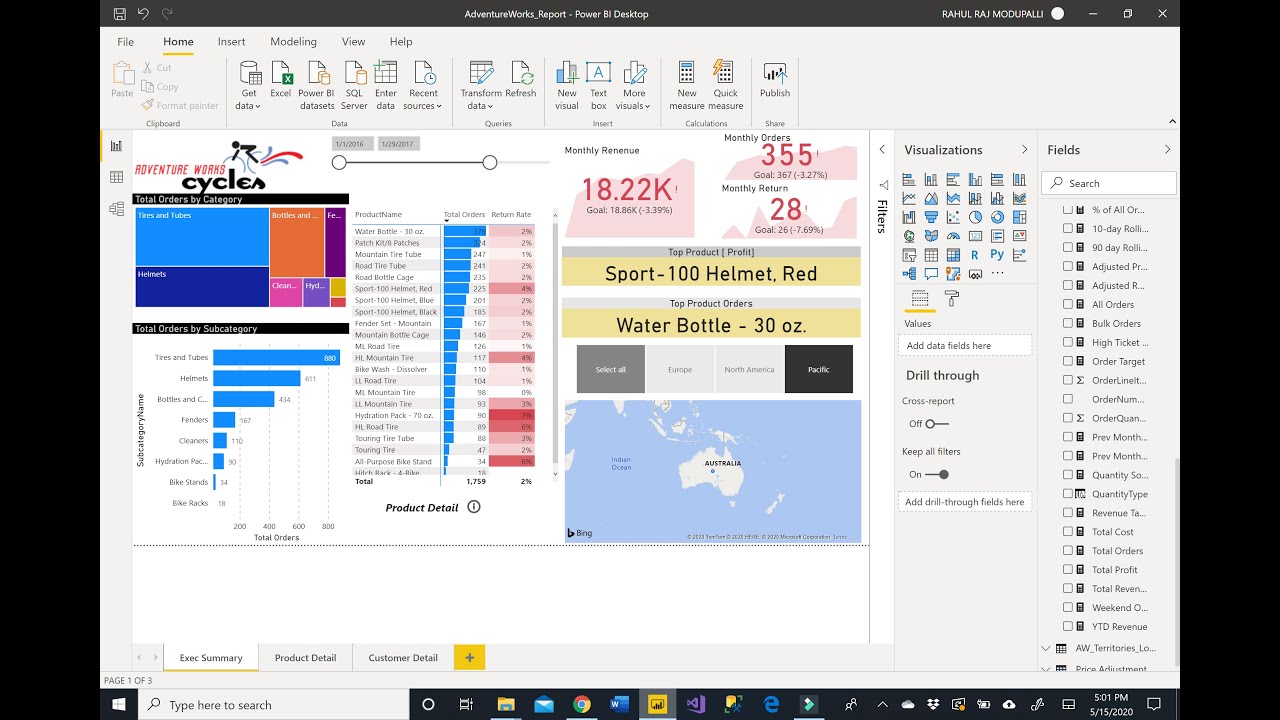Check the Order Target field
This screenshot has height=720, width=1280.
tap(1068, 361)
